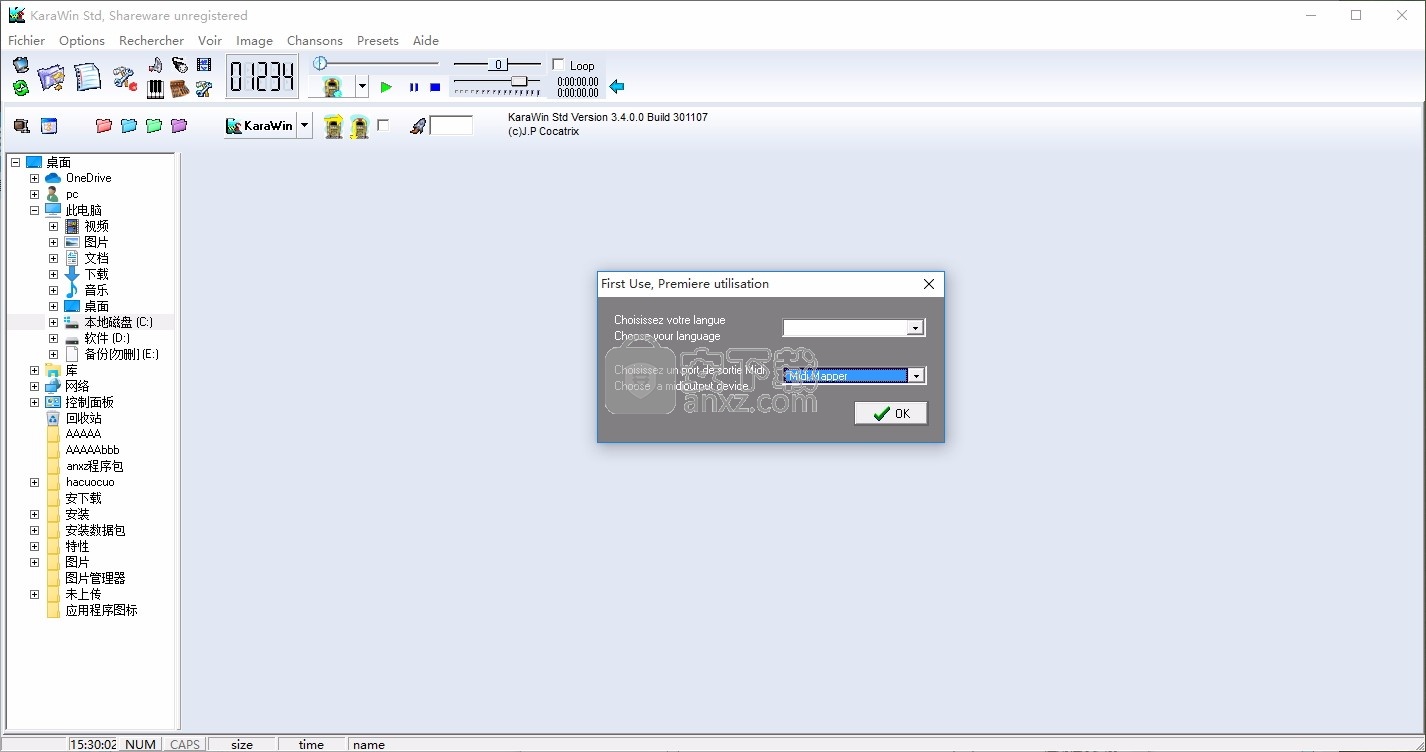Click the jukebox icon next to the checkbox
The image size is (1426, 752).
tap(360, 126)
